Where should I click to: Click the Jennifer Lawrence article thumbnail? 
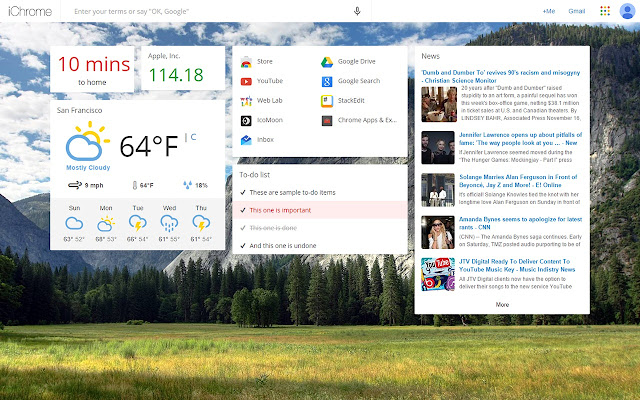coord(438,147)
